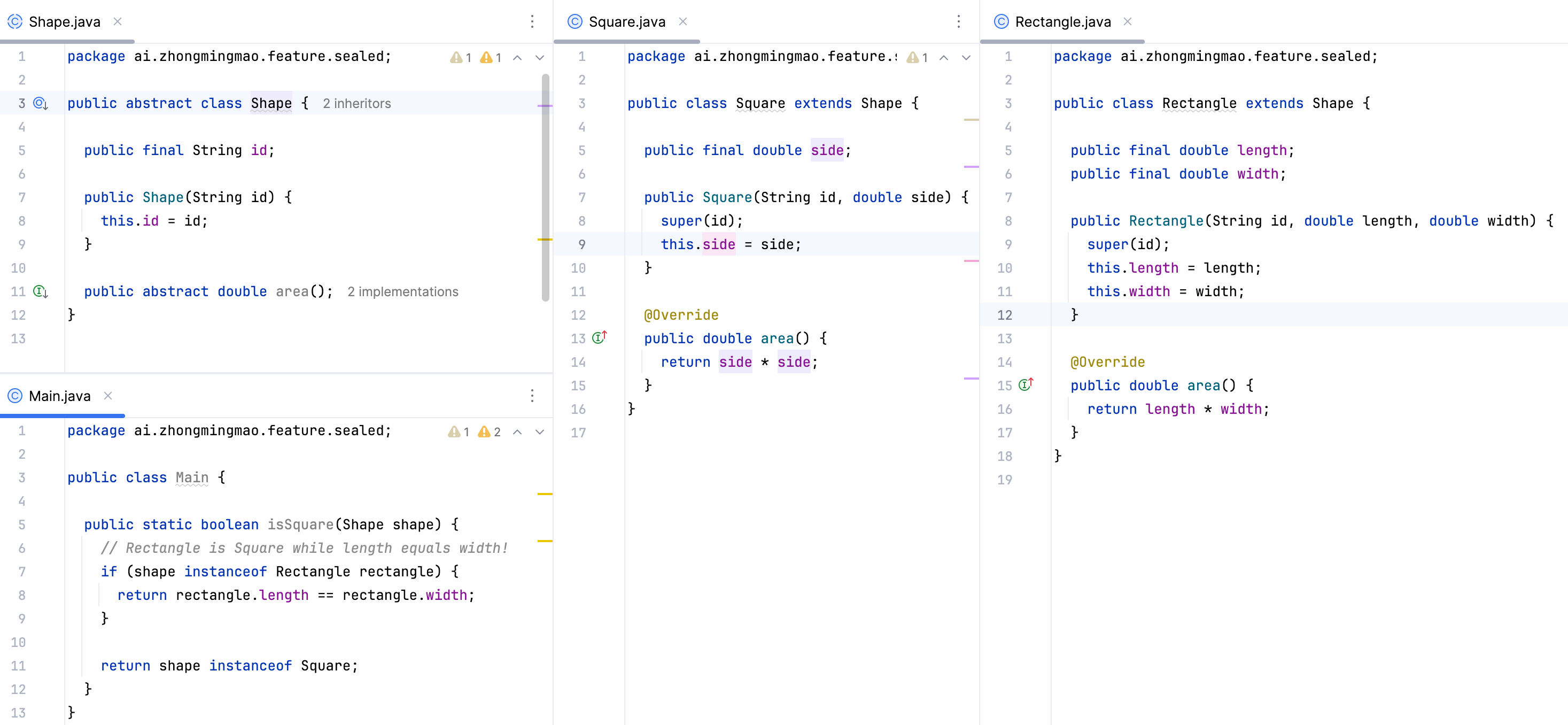
Task: Select the Main.java editor tab
Action: [x=59, y=396]
